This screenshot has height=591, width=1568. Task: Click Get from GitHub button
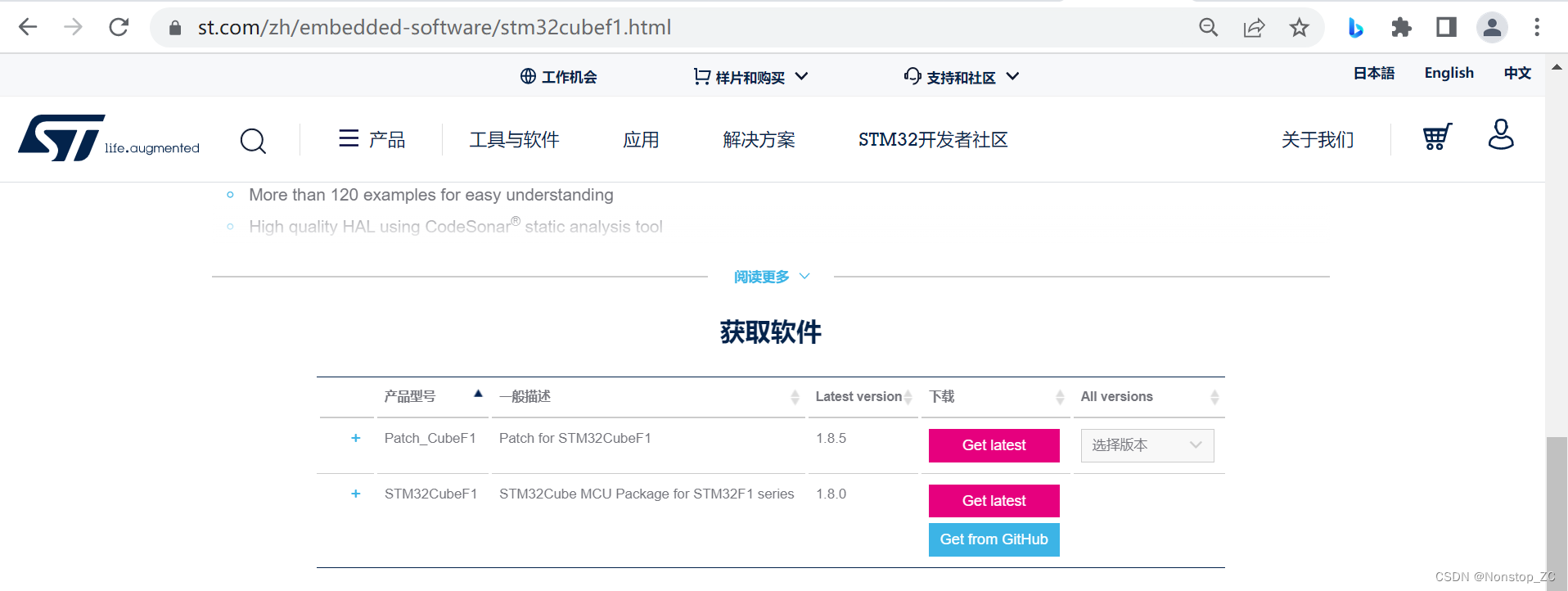[994, 539]
